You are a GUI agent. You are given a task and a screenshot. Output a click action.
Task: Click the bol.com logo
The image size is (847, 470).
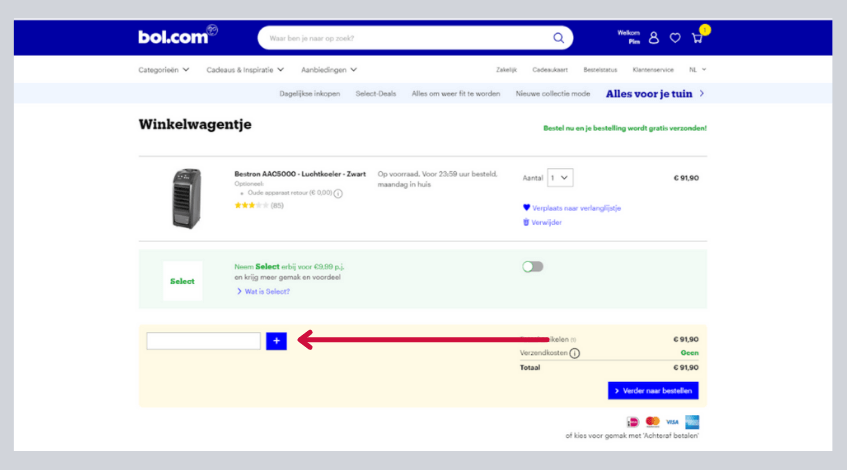pyautogui.click(x=176, y=38)
